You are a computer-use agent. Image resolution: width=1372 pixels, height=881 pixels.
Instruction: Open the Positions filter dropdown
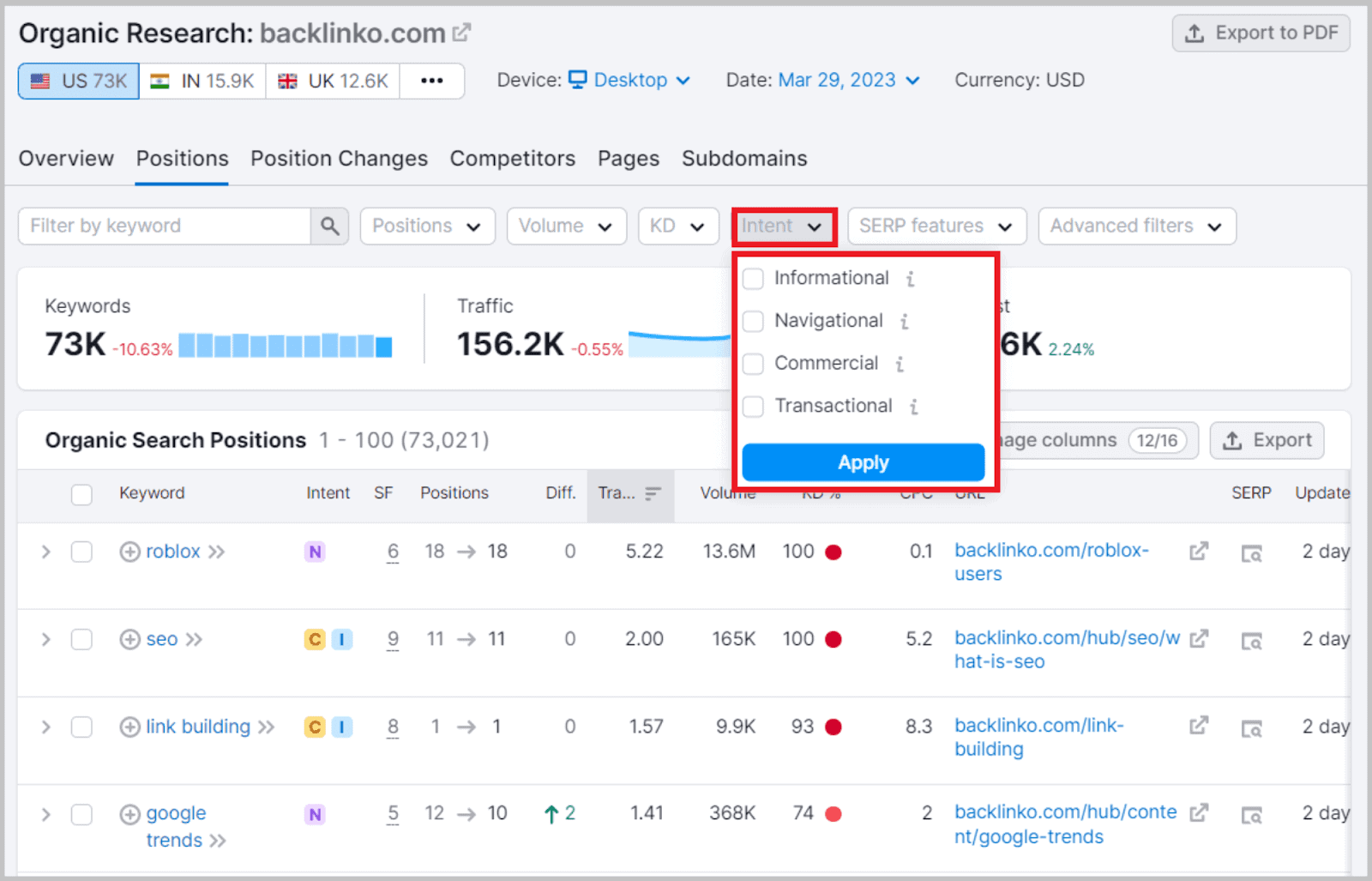pyautogui.click(x=427, y=226)
